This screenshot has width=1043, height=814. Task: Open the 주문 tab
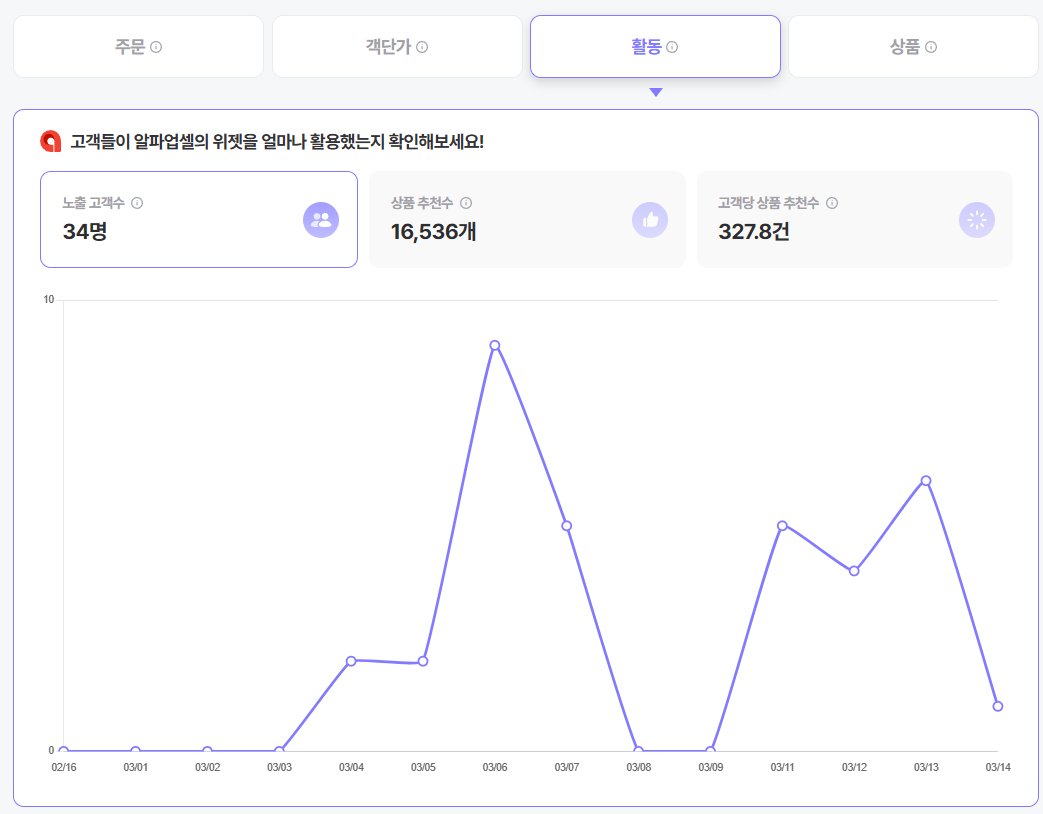click(138, 47)
